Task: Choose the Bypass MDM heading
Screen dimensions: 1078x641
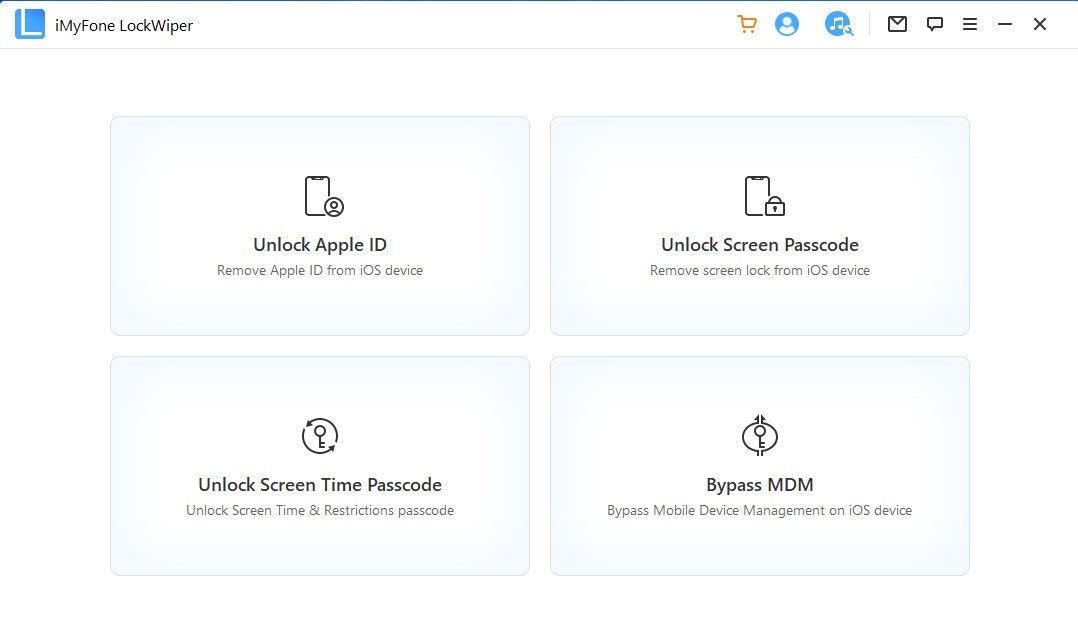Action: [x=760, y=485]
